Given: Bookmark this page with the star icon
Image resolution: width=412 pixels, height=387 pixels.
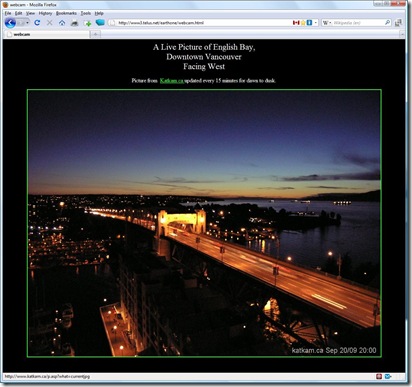Looking at the screenshot, I should pyautogui.click(x=303, y=23).
